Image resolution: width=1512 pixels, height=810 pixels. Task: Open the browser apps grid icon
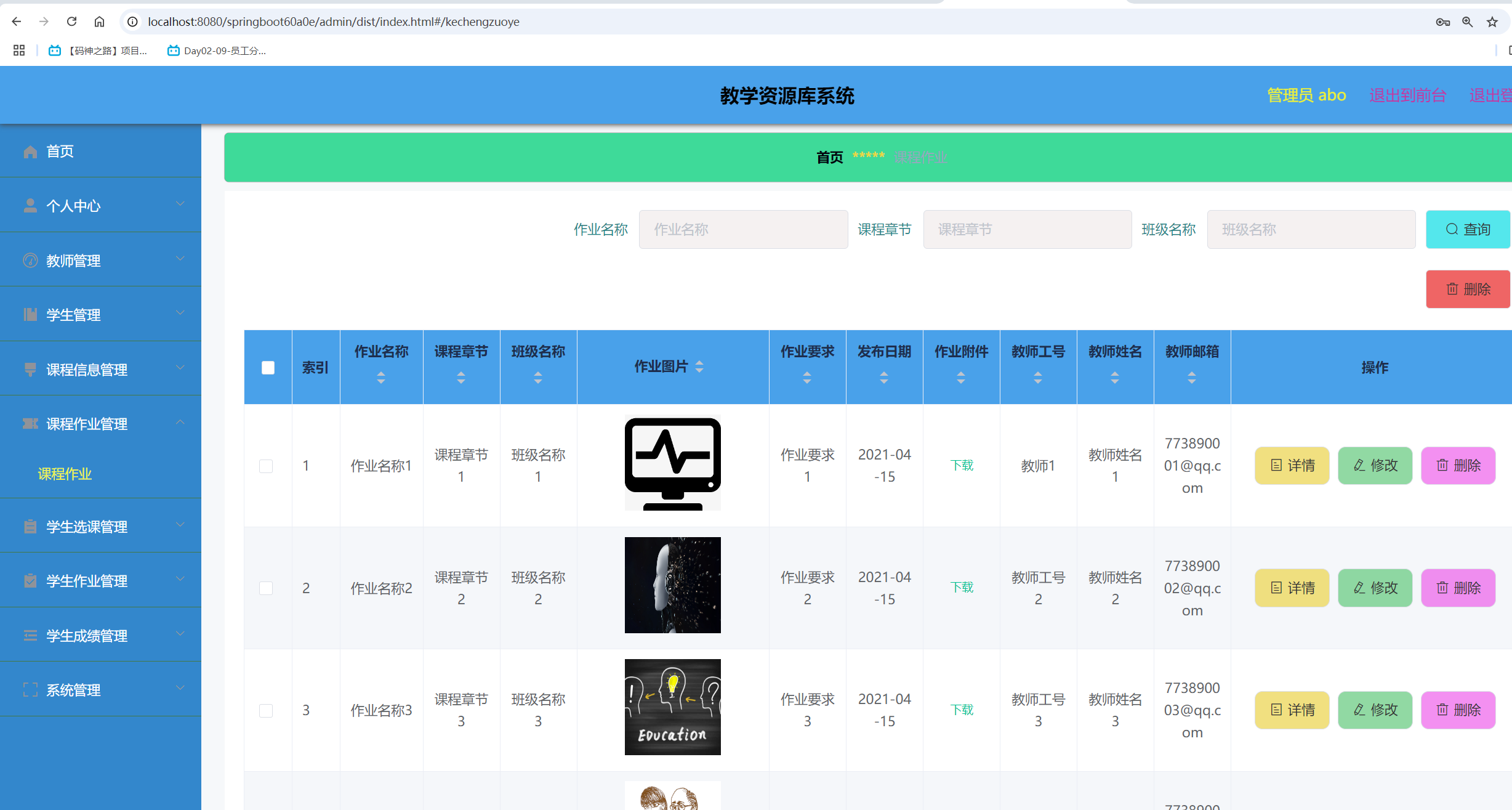19,51
